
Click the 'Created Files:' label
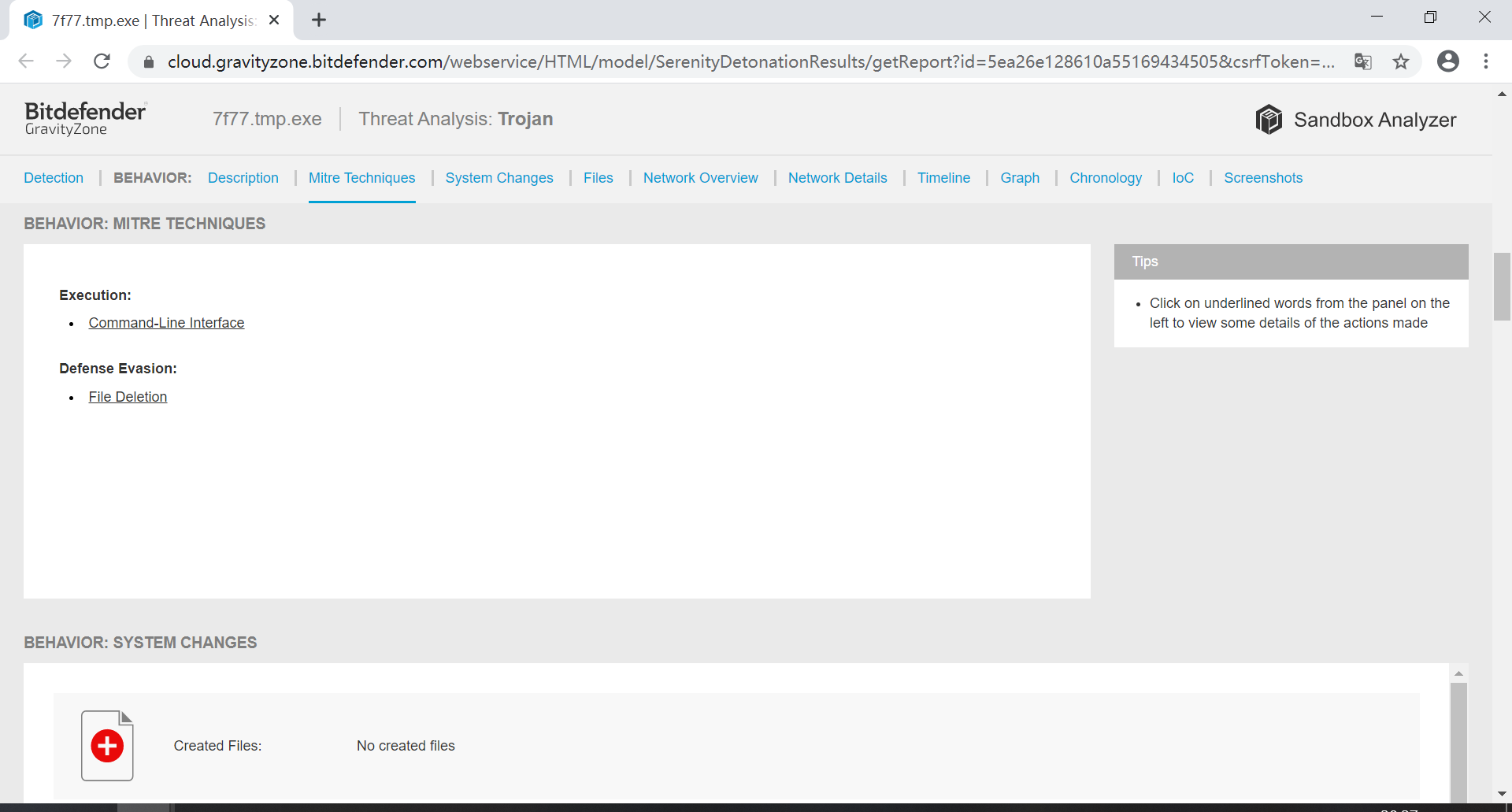217,746
